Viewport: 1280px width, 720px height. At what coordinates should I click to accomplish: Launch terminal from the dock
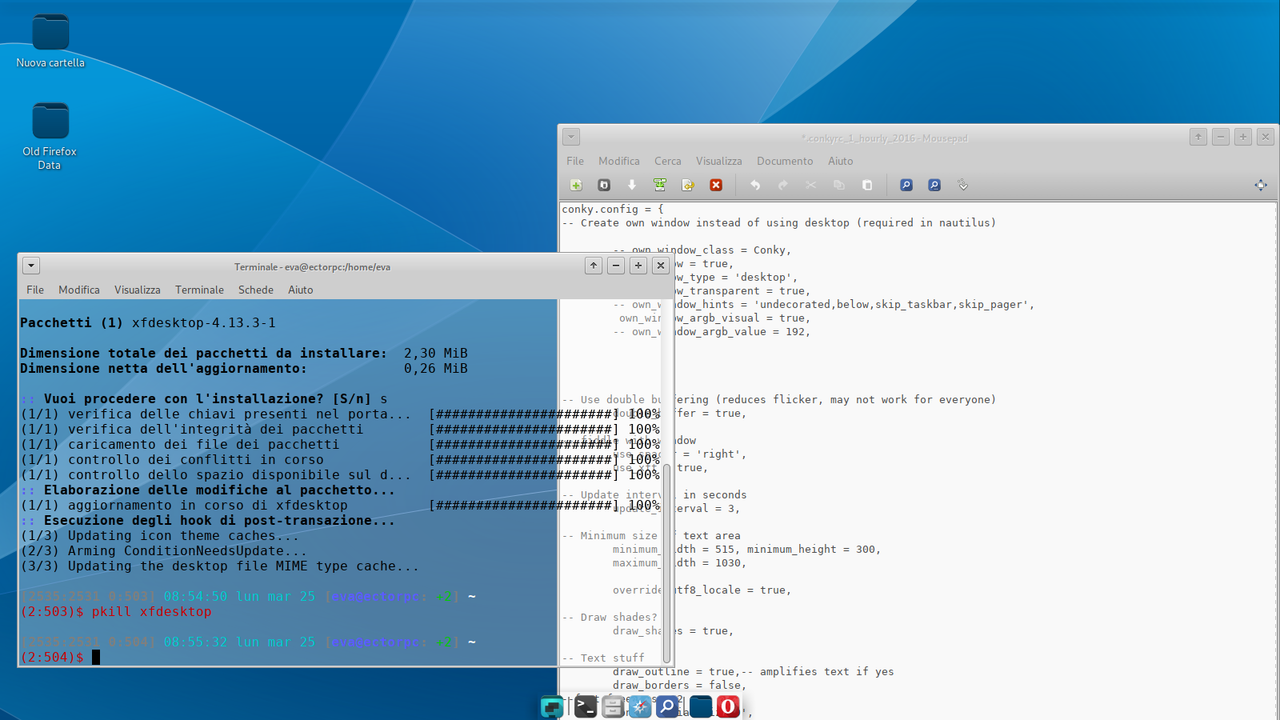click(x=586, y=707)
